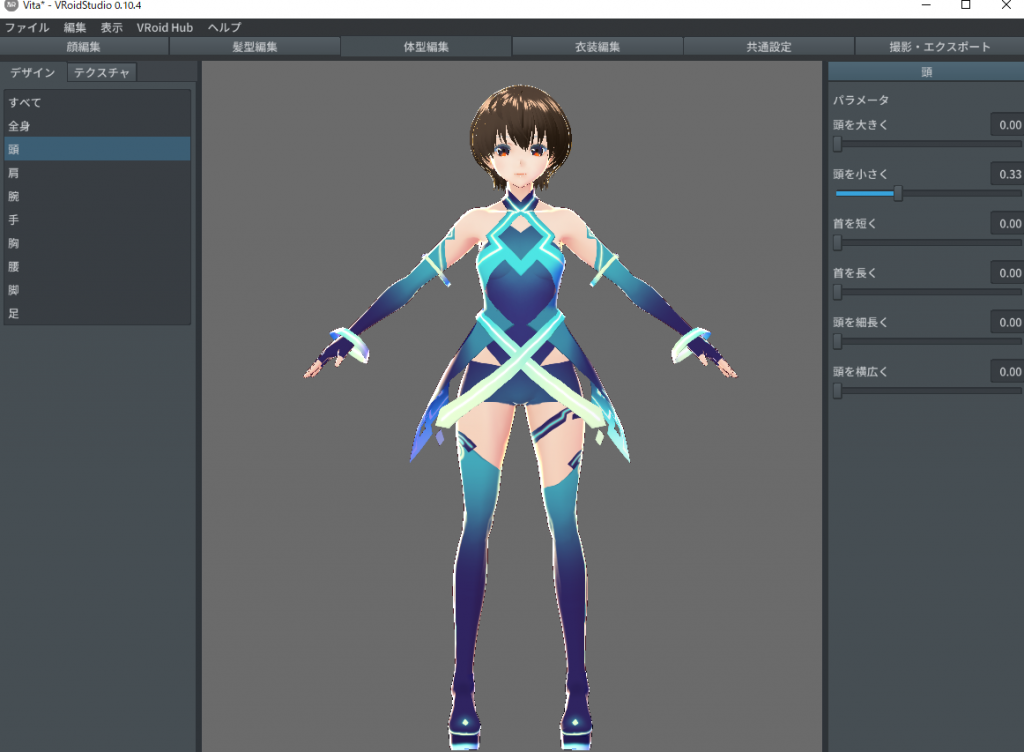Screen dimensions: 1024x752
Task: Open the 編集 menu
Action: 75,28
